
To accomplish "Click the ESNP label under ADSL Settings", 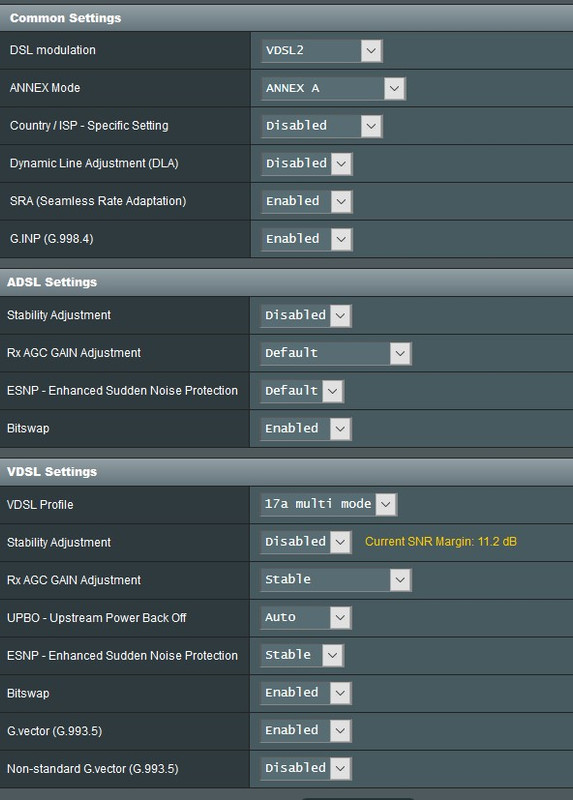I will 122,391.
